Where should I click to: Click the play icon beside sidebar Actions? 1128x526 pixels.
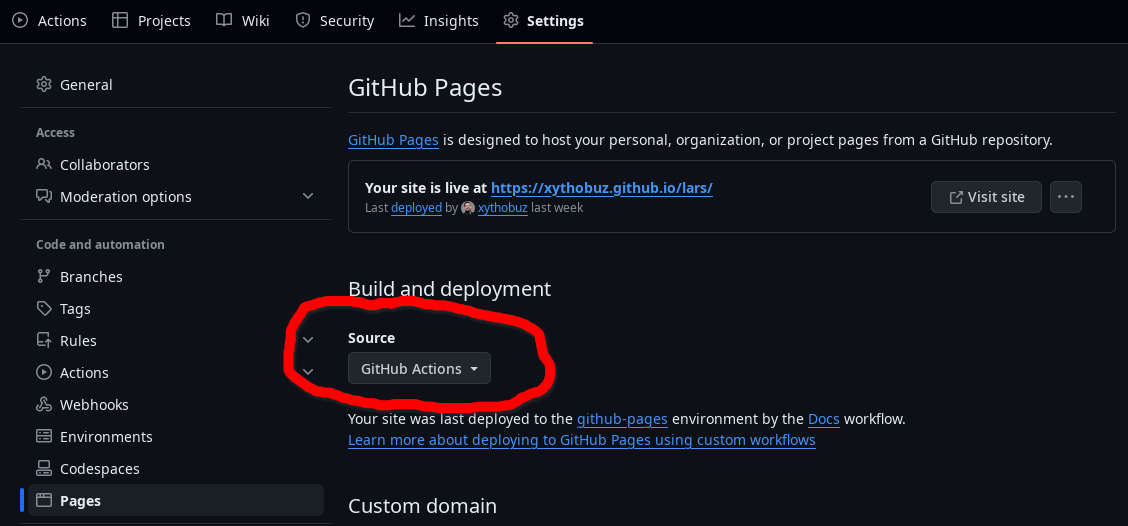pyautogui.click(x=44, y=372)
